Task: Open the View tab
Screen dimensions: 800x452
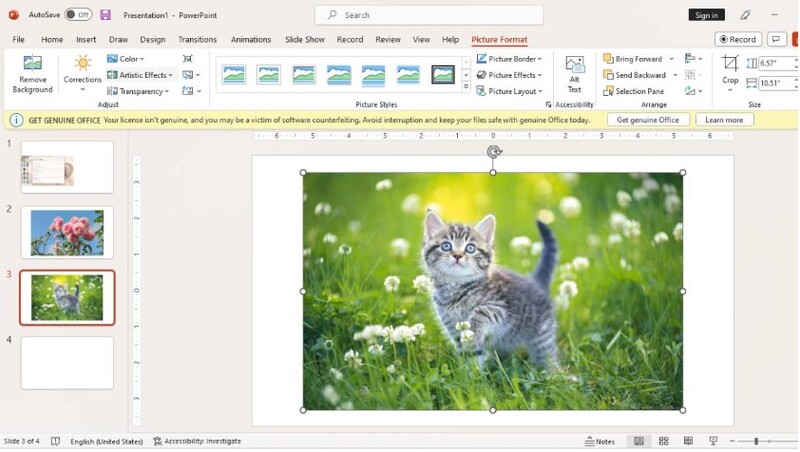Action: click(421, 39)
